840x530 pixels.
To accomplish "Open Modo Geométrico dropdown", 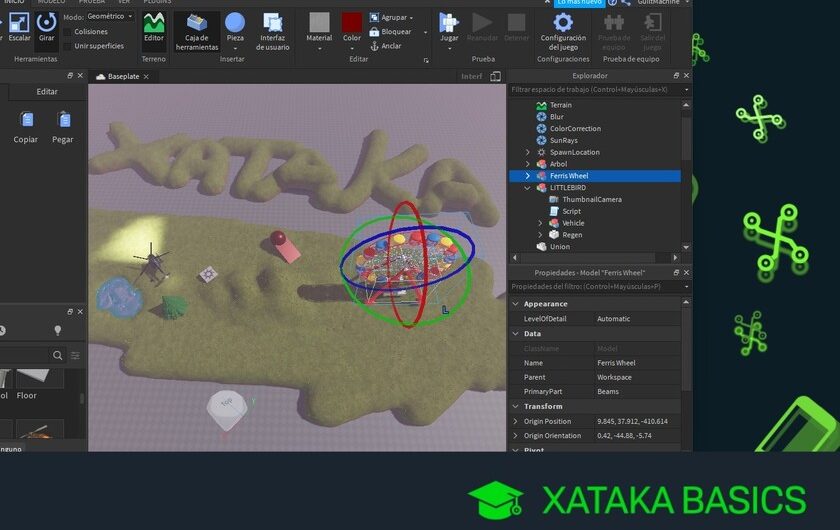I will click(110, 17).
